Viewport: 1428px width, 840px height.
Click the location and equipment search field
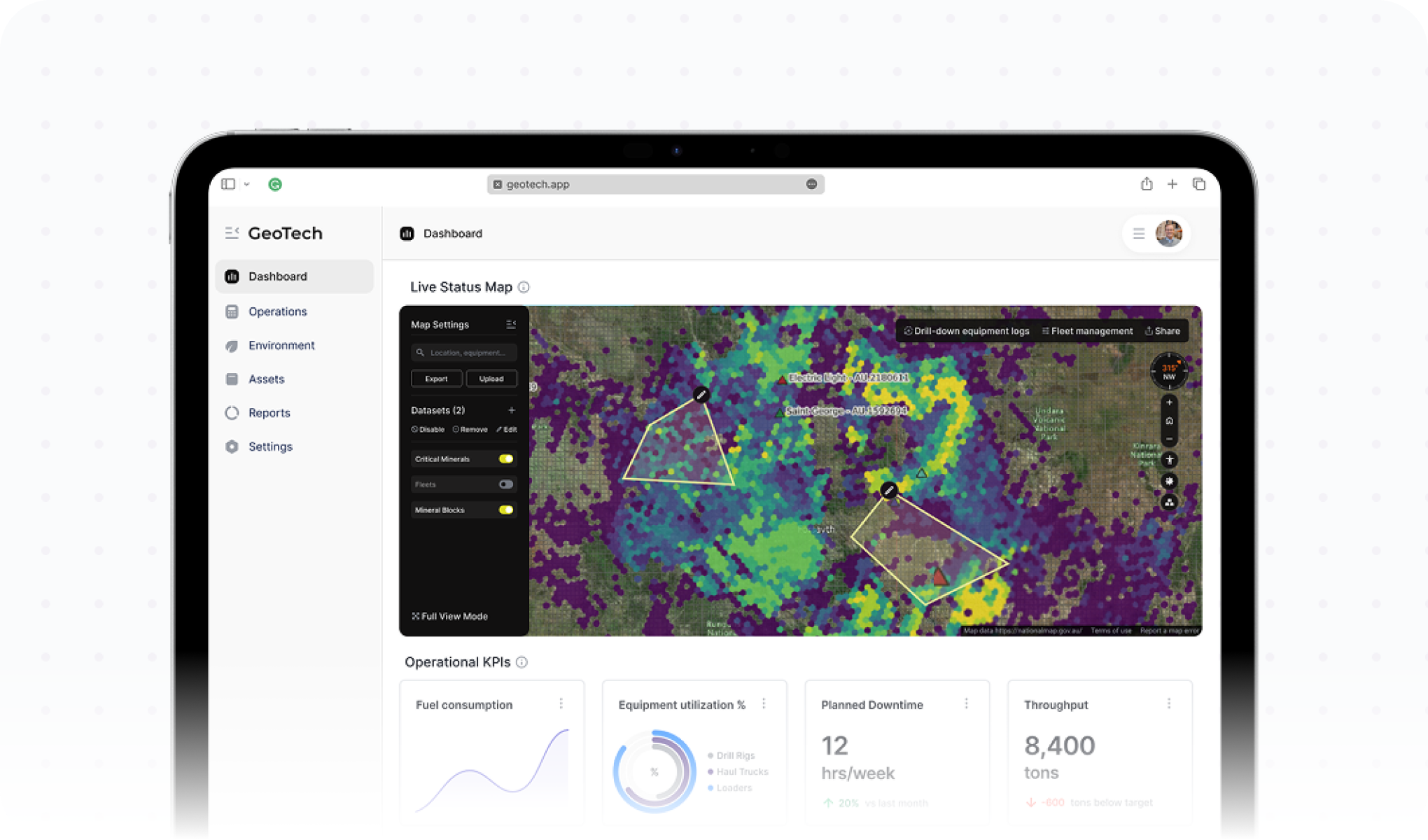[x=465, y=353]
